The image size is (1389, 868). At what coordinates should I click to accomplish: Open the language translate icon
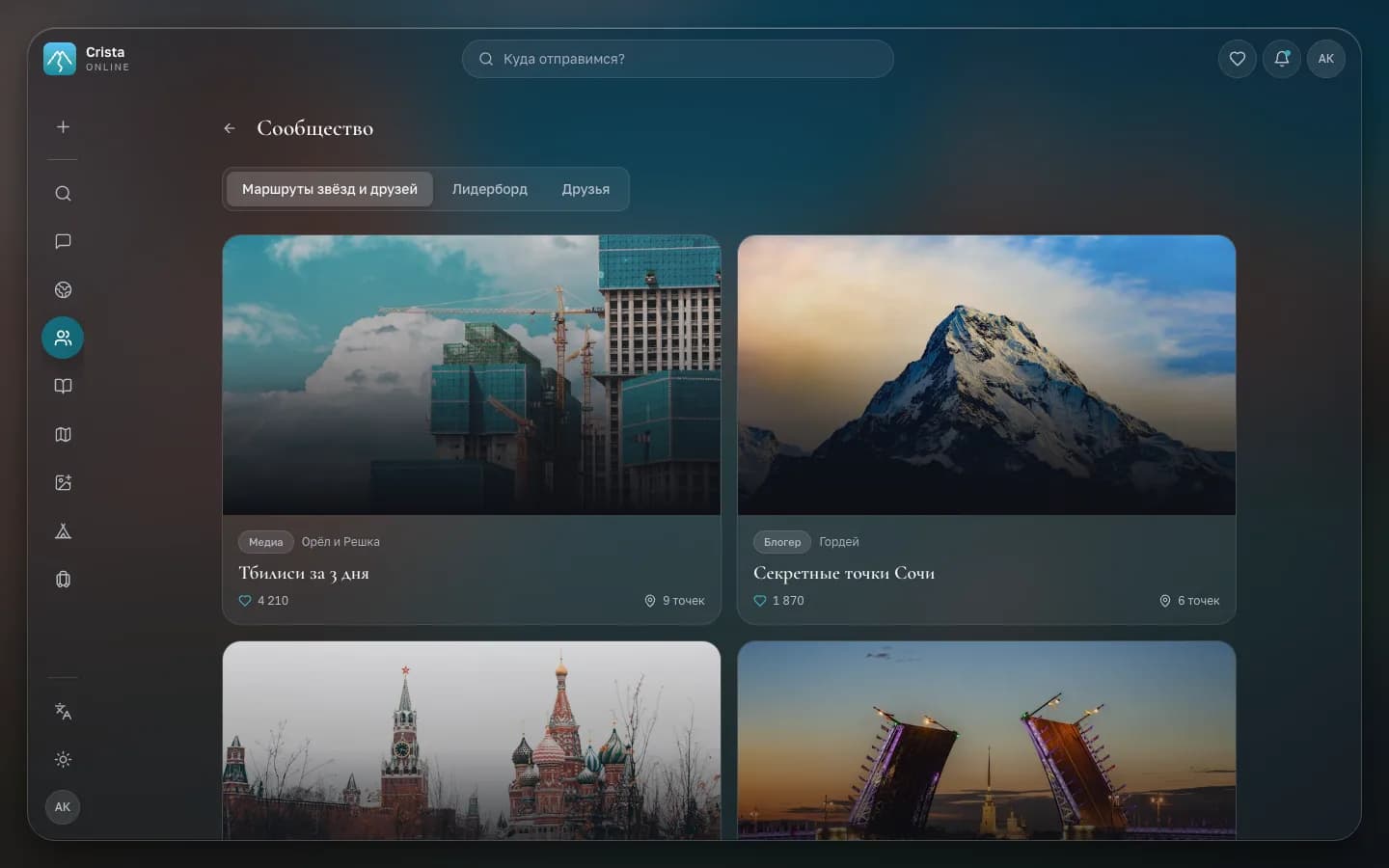(63, 711)
